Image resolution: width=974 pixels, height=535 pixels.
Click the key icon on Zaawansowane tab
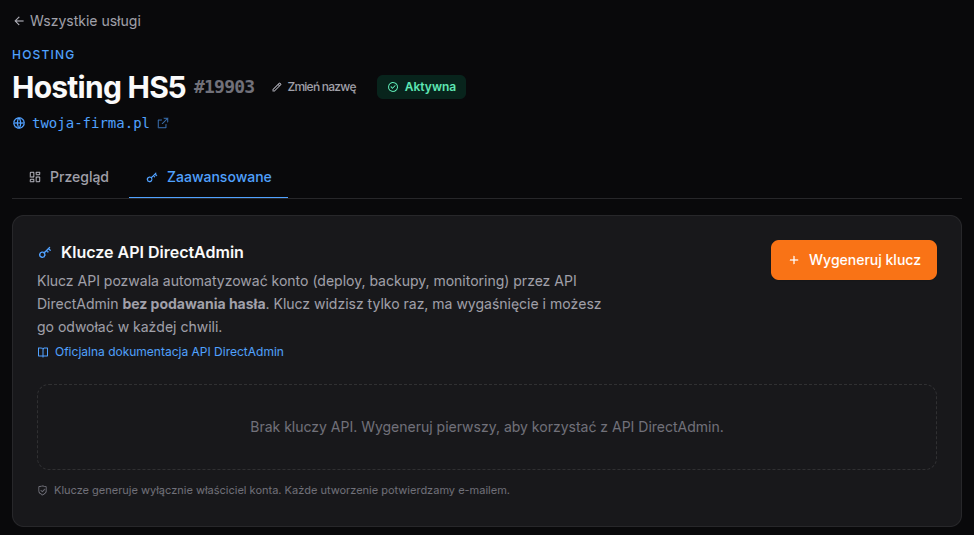pyautogui.click(x=152, y=178)
